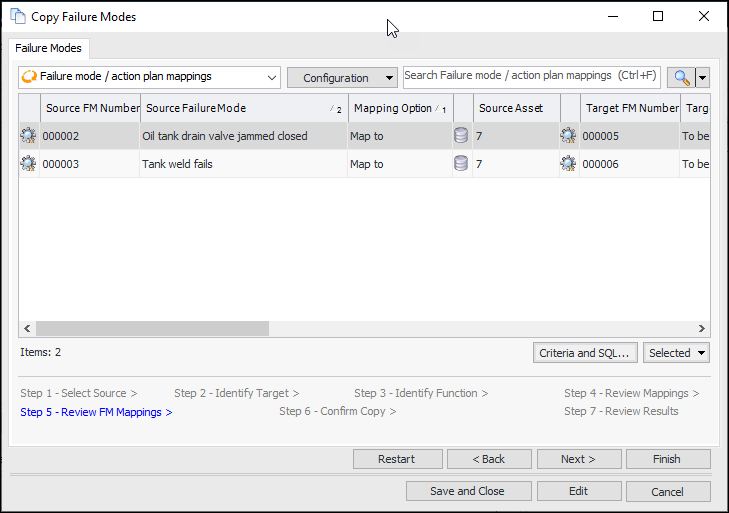Click the Finish button
The height and width of the screenshot is (513, 729).
pyautogui.click(x=668, y=459)
